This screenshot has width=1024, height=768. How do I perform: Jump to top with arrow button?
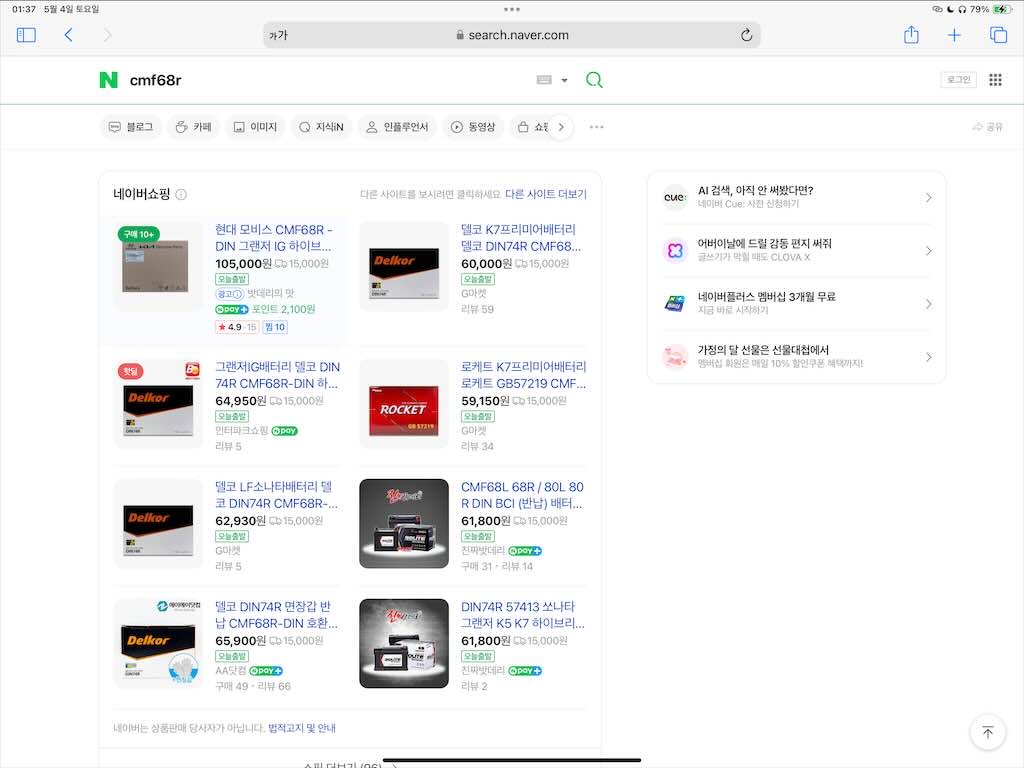[x=987, y=732]
